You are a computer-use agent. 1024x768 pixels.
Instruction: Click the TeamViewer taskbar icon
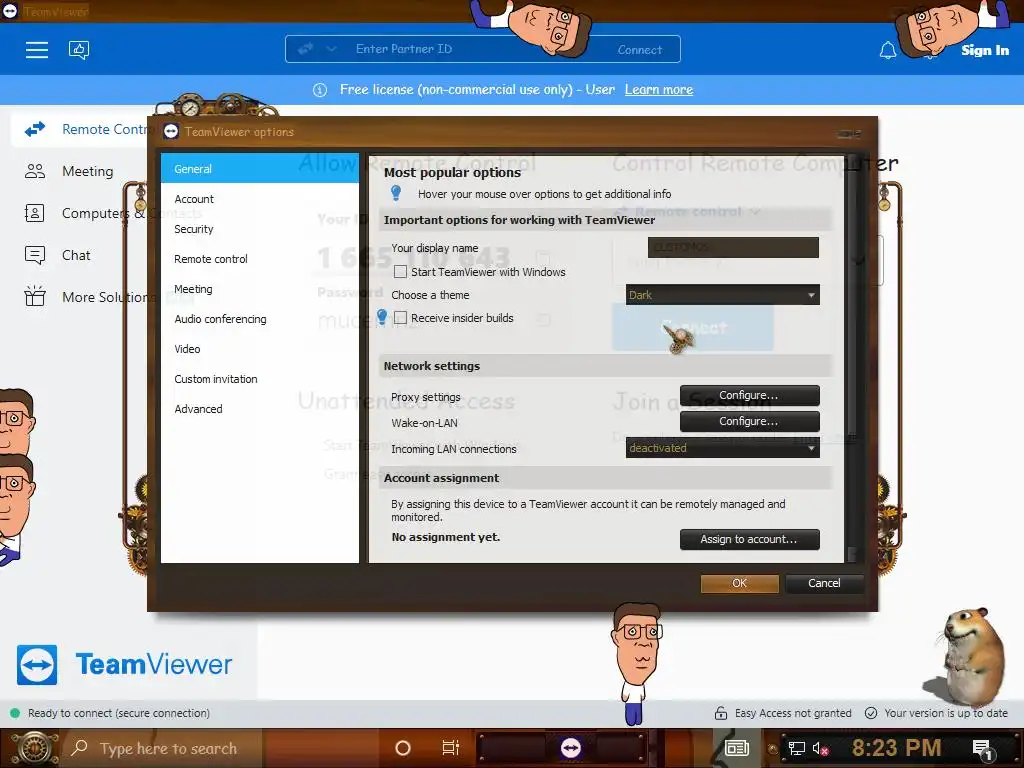tap(571, 748)
